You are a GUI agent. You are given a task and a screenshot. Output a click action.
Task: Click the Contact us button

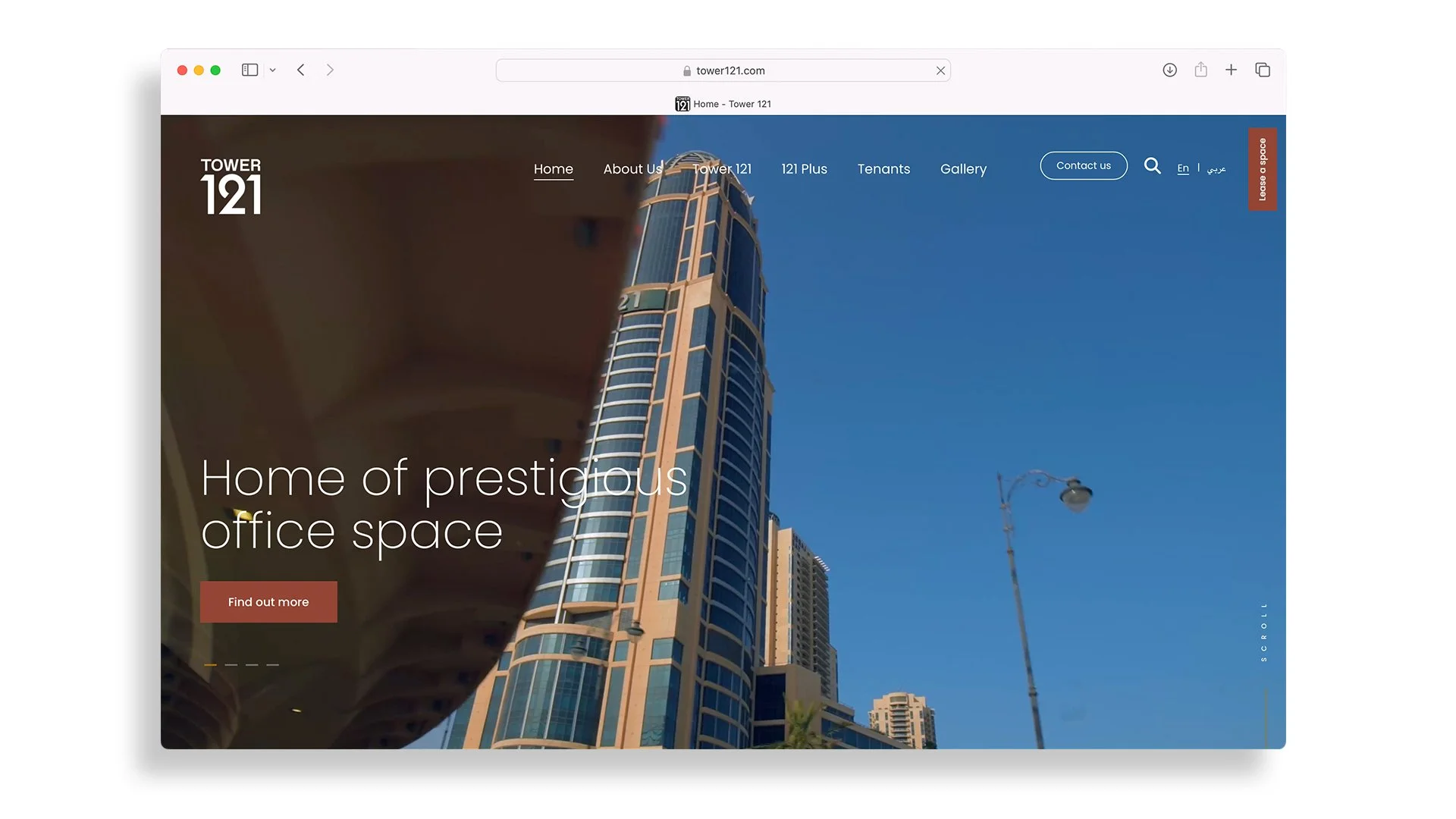[x=1083, y=165]
